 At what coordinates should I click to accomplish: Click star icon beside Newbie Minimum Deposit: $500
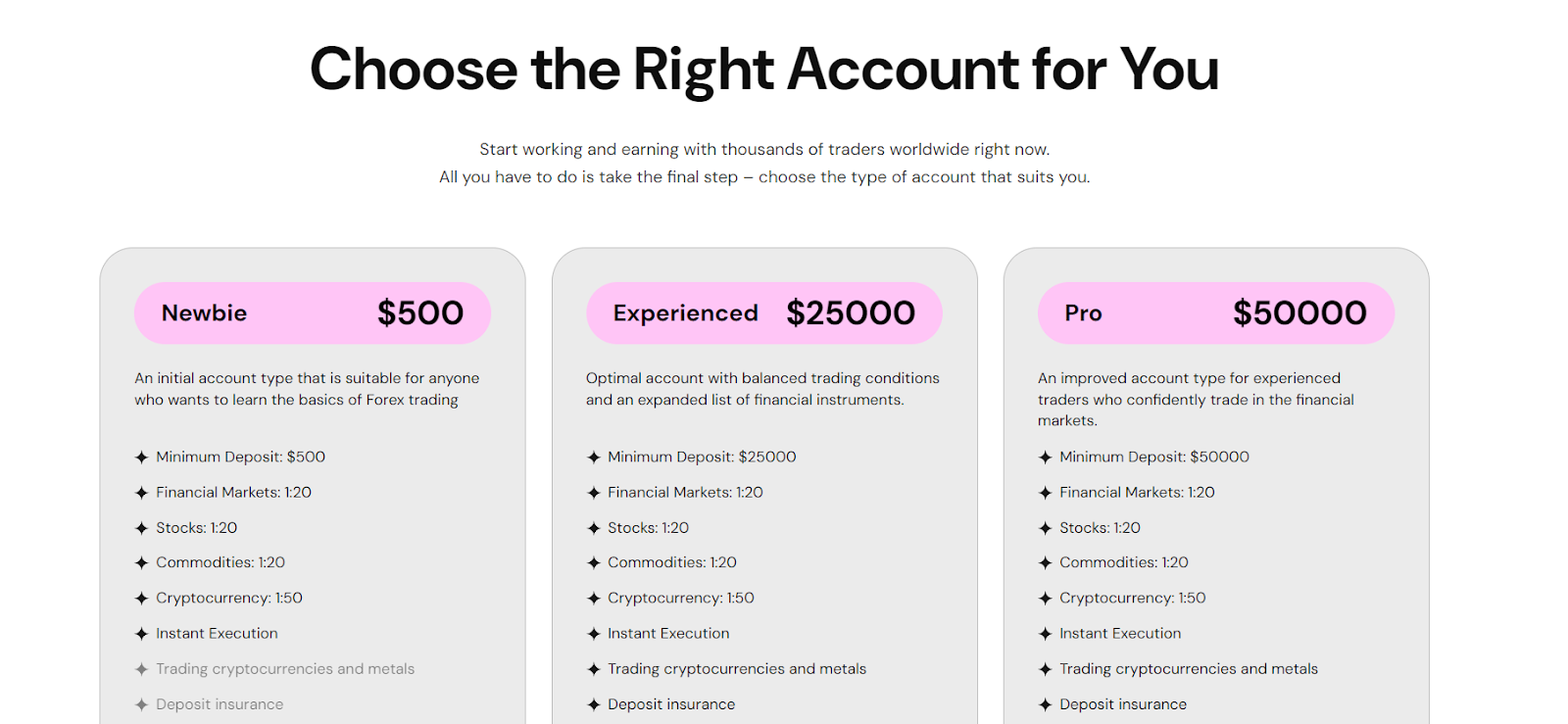tap(141, 458)
